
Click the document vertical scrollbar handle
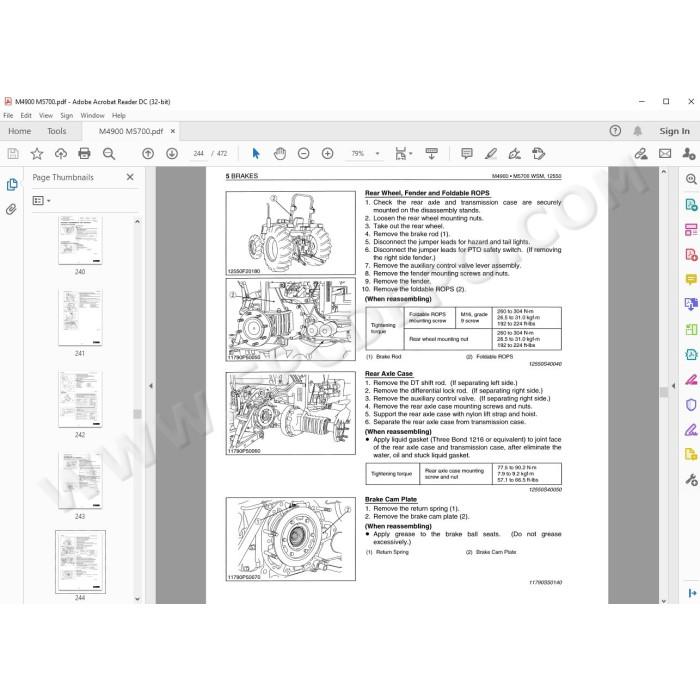(x=664, y=392)
